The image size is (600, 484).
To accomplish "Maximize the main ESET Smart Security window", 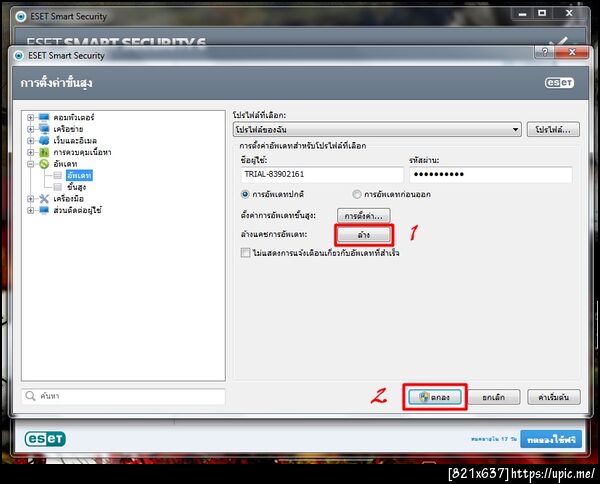I will pyautogui.click(x=542, y=13).
